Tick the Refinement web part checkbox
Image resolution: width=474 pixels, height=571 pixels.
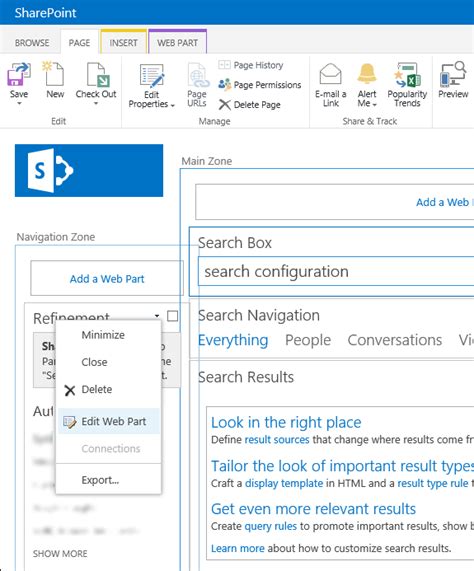(x=173, y=316)
